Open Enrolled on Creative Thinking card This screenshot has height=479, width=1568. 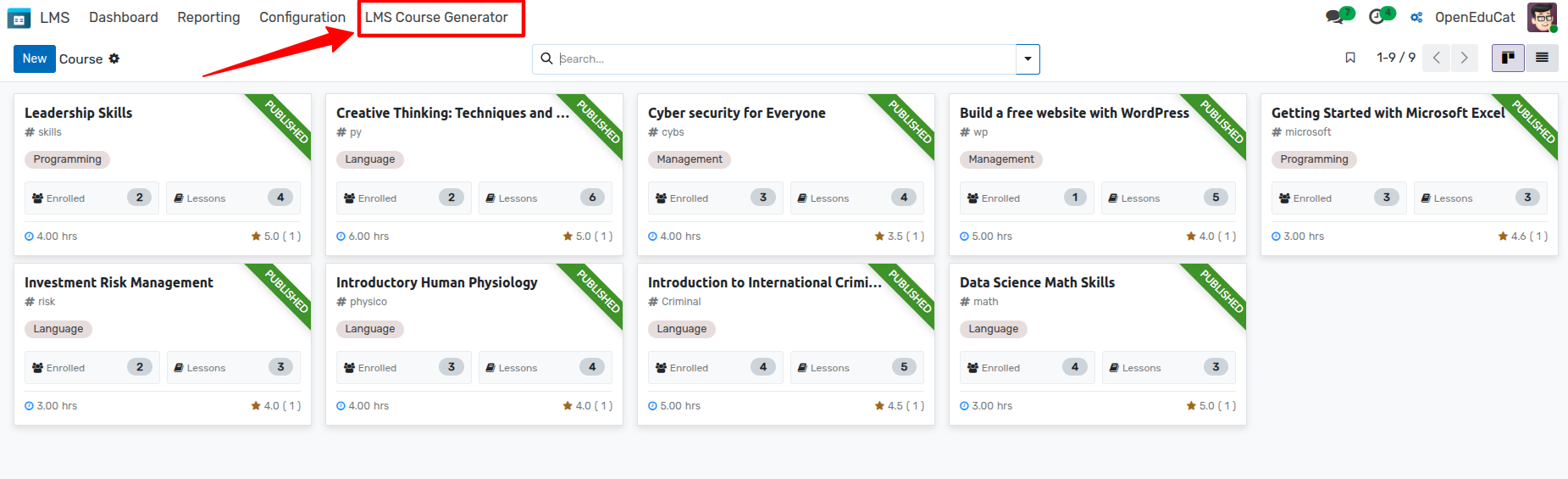pos(404,198)
